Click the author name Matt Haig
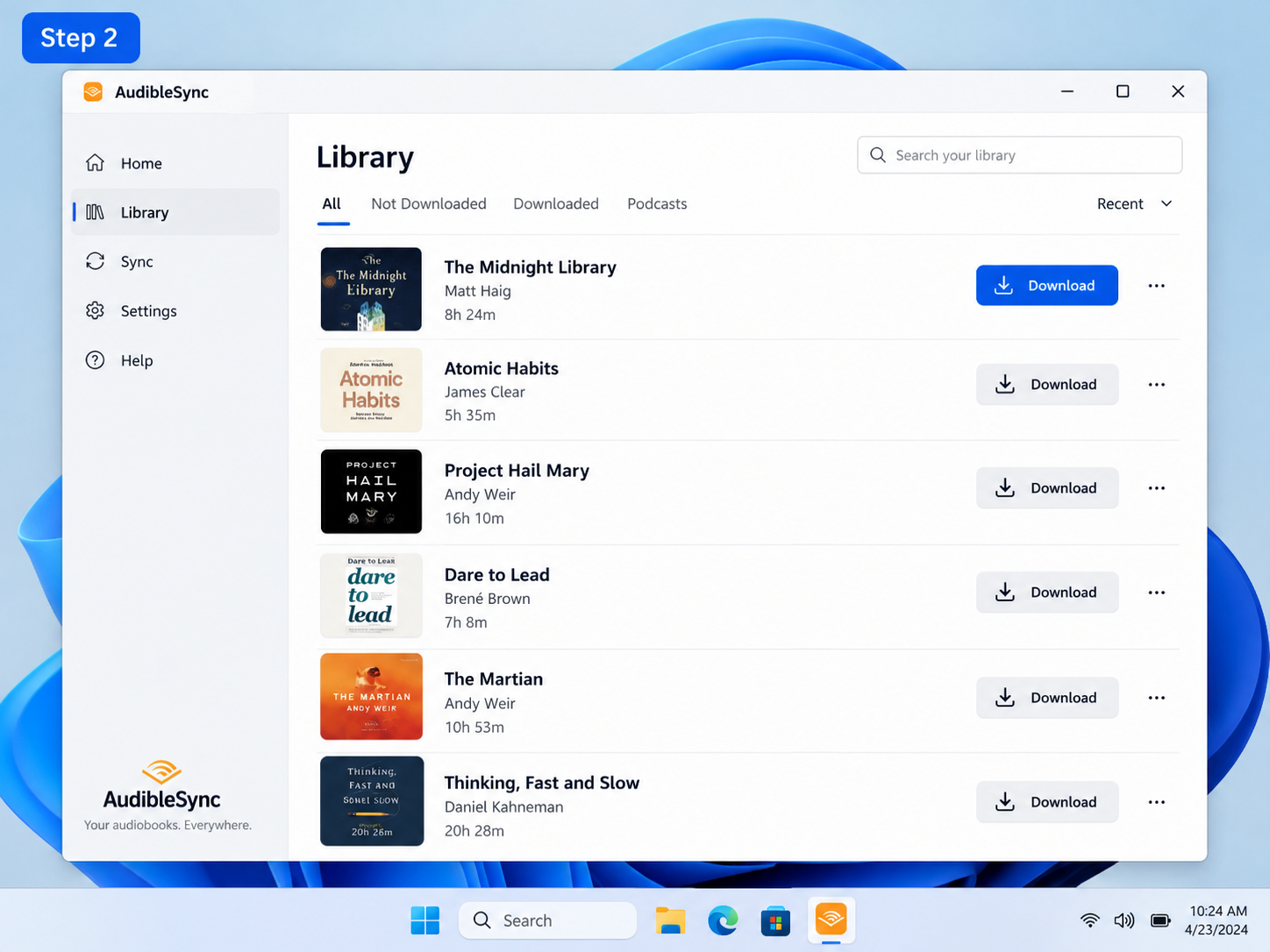1270x952 pixels. pyautogui.click(x=478, y=291)
